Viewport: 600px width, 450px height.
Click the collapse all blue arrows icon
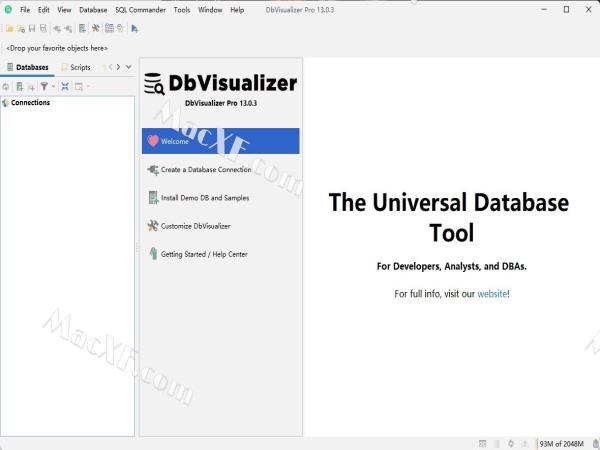(65, 87)
